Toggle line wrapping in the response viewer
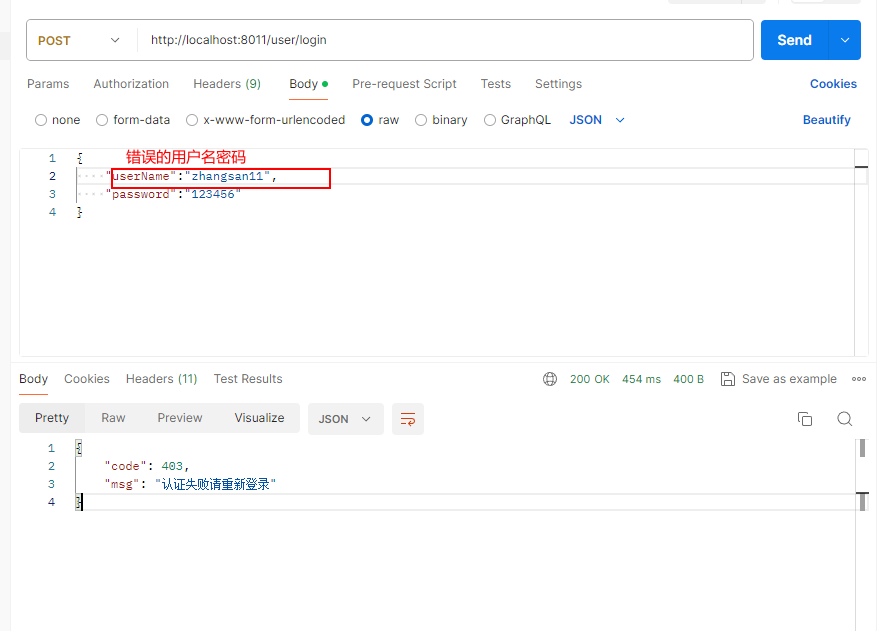883x631 pixels. pyautogui.click(x=407, y=419)
